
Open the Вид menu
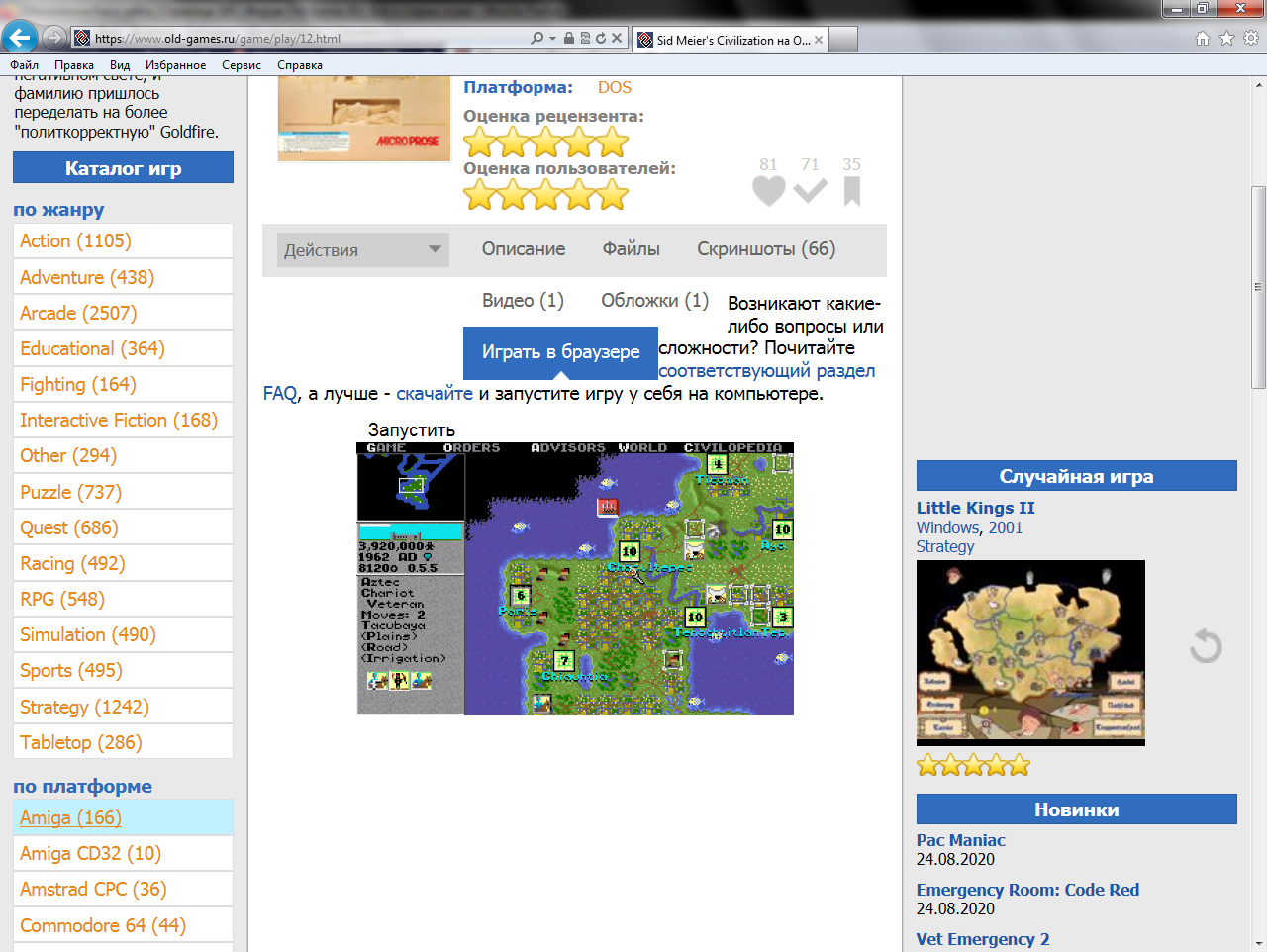point(120,65)
